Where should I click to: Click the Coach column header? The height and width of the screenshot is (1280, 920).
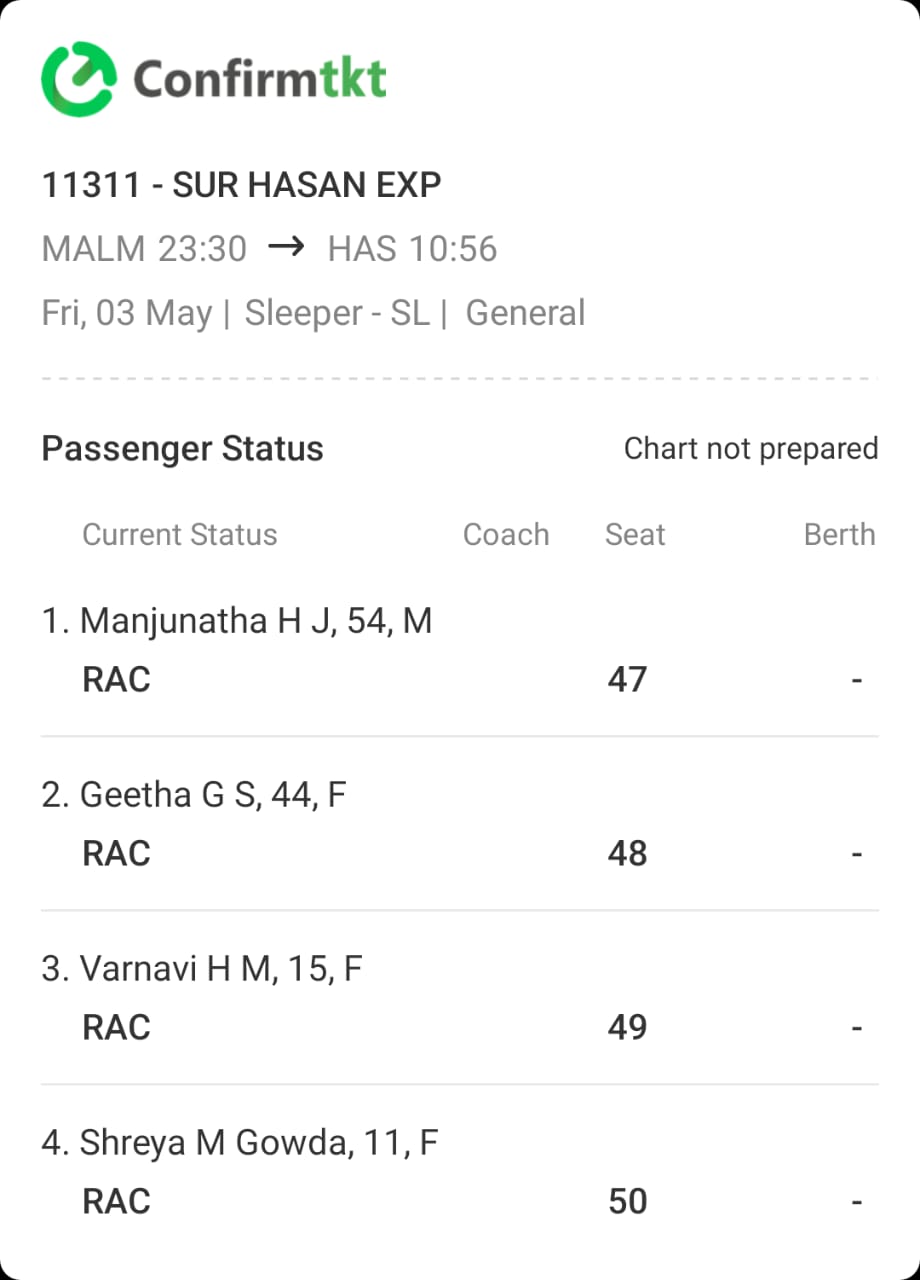point(506,535)
